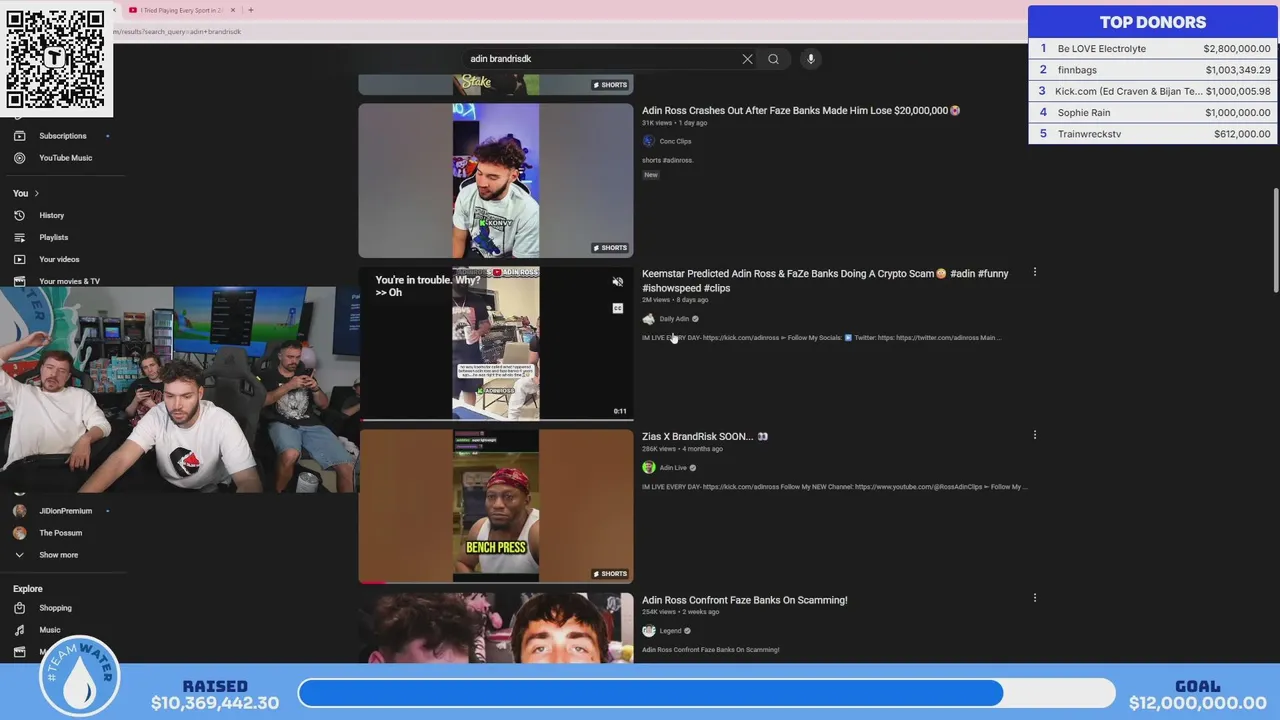Click the Legend channel avatar
1280x720 pixels.
(648, 631)
